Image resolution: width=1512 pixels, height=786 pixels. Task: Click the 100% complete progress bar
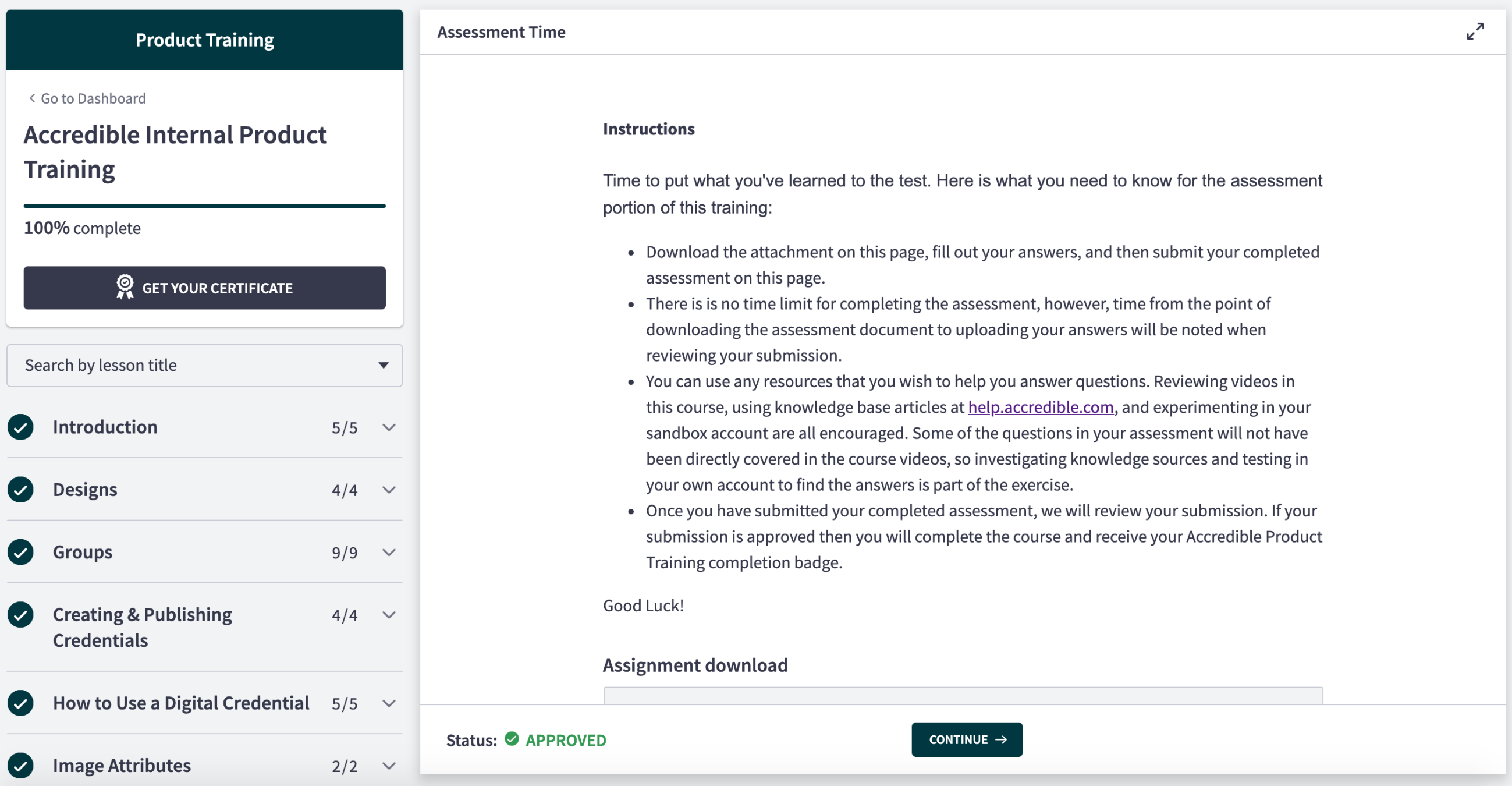point(204,206)
